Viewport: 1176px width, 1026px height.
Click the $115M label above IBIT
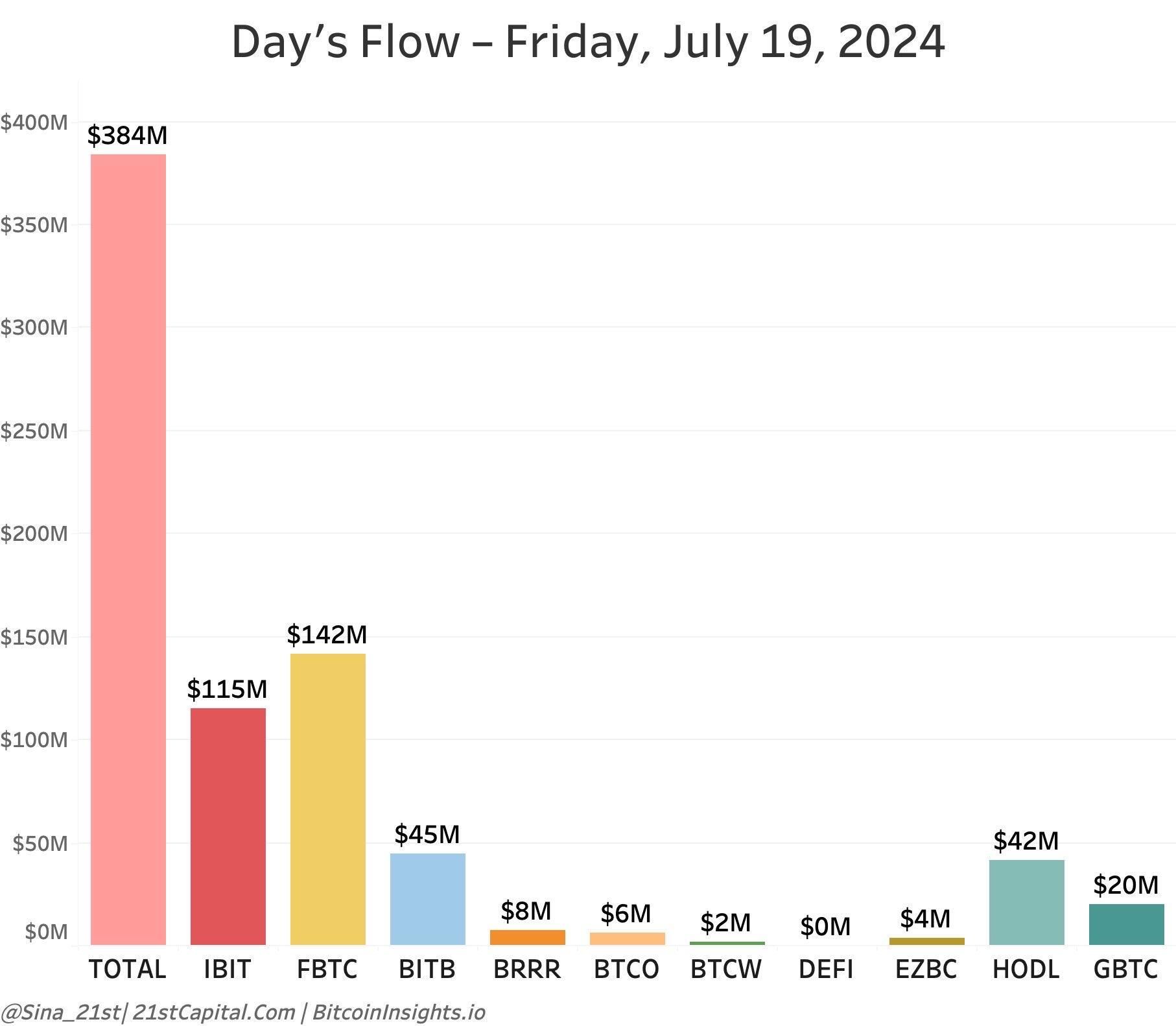point(228,689)
